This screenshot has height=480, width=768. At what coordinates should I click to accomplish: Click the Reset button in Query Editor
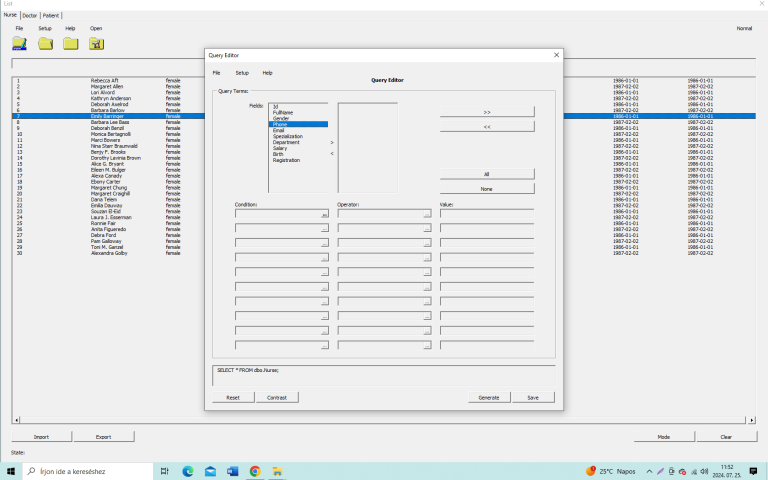point(233,397)
